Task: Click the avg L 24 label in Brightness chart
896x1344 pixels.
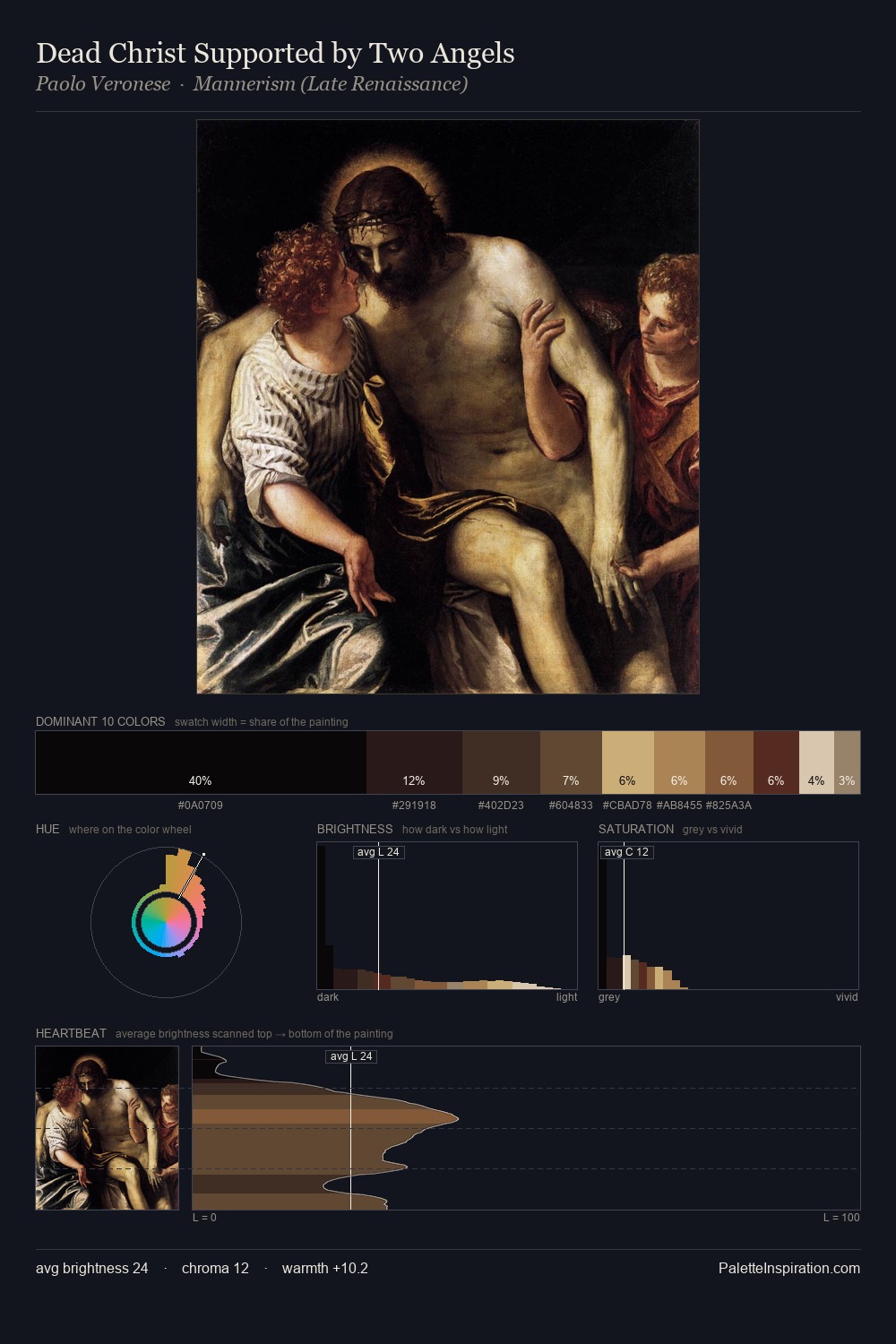Action: tap(378, 852)
